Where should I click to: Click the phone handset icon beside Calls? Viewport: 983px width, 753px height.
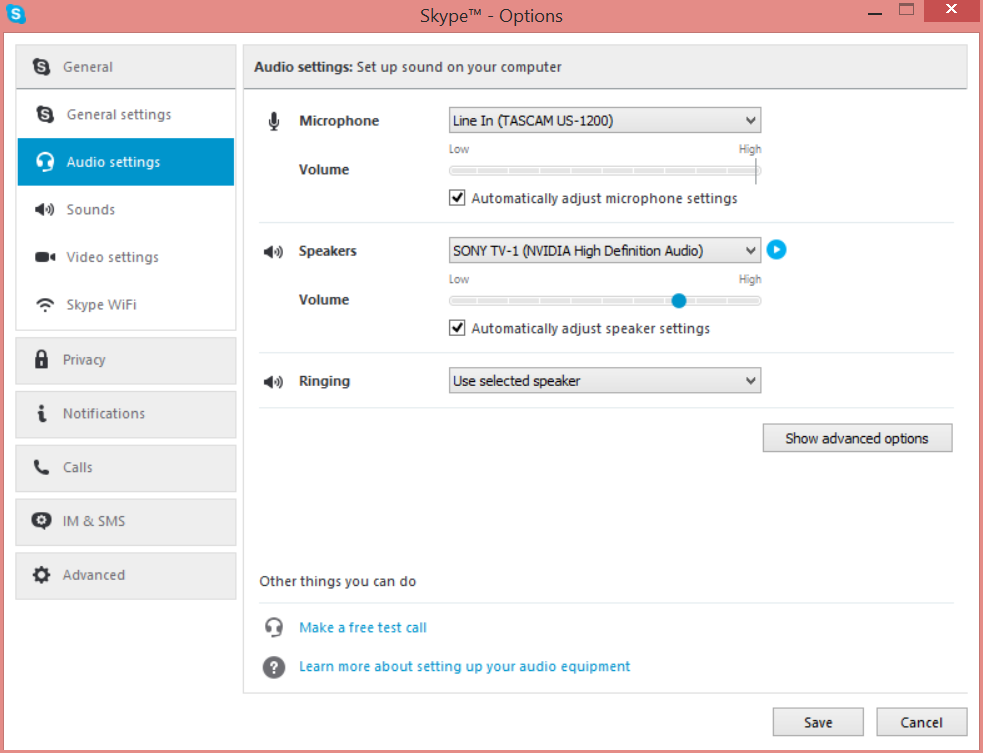tap(41, 467)
